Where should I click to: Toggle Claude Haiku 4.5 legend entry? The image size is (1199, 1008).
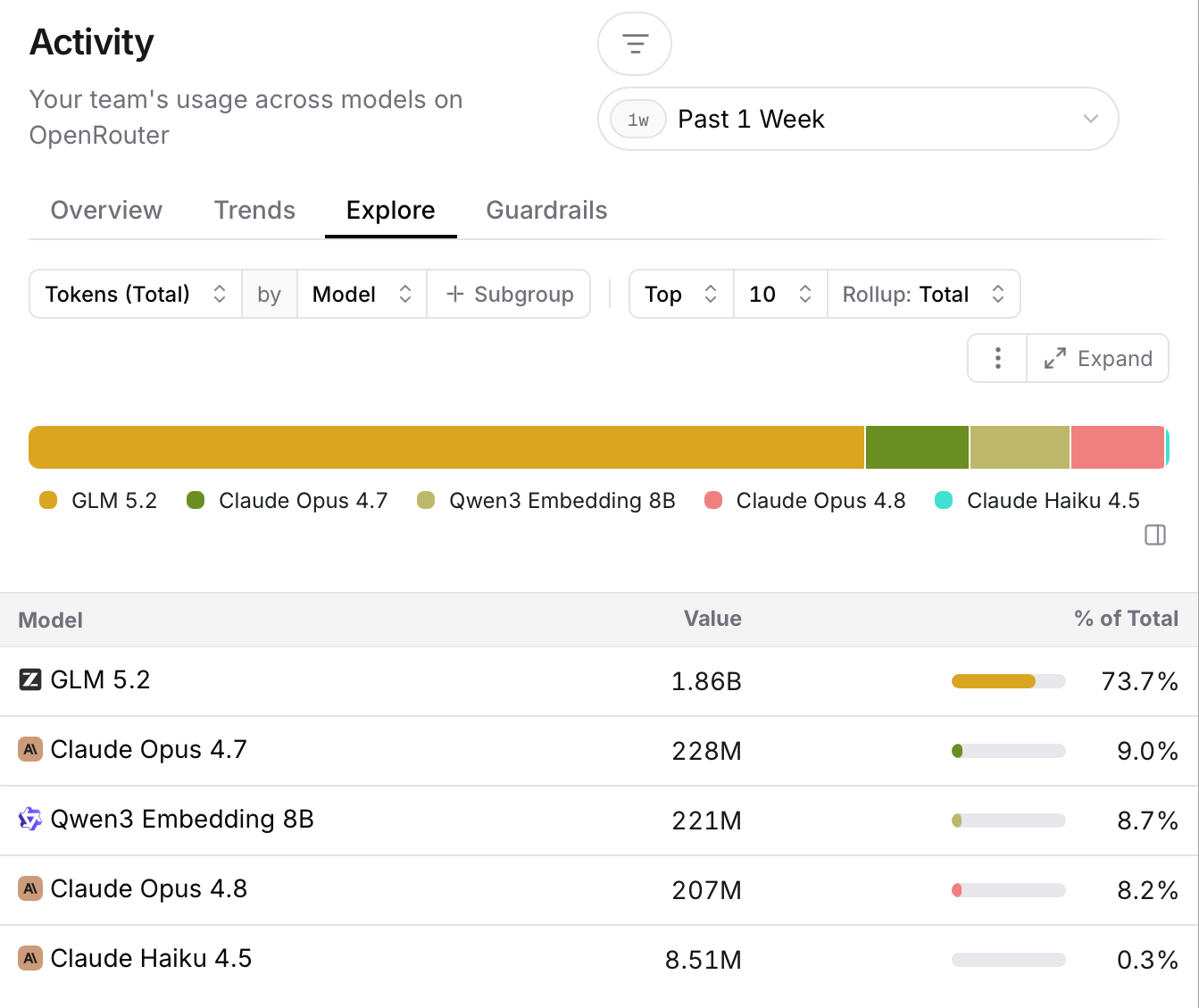(x=1037, y=500)
